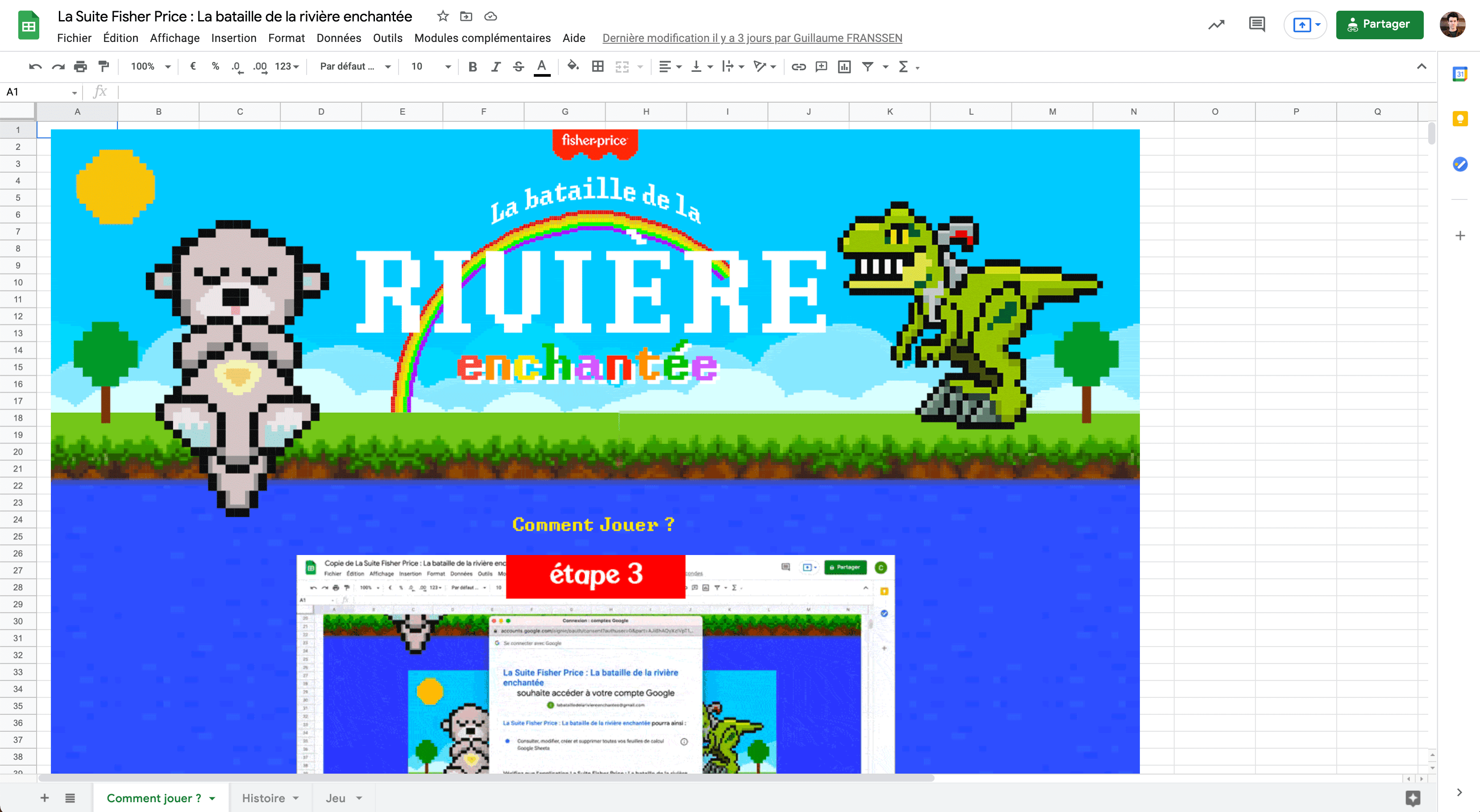Click the Partager share button

click(x=1380, y=25)
